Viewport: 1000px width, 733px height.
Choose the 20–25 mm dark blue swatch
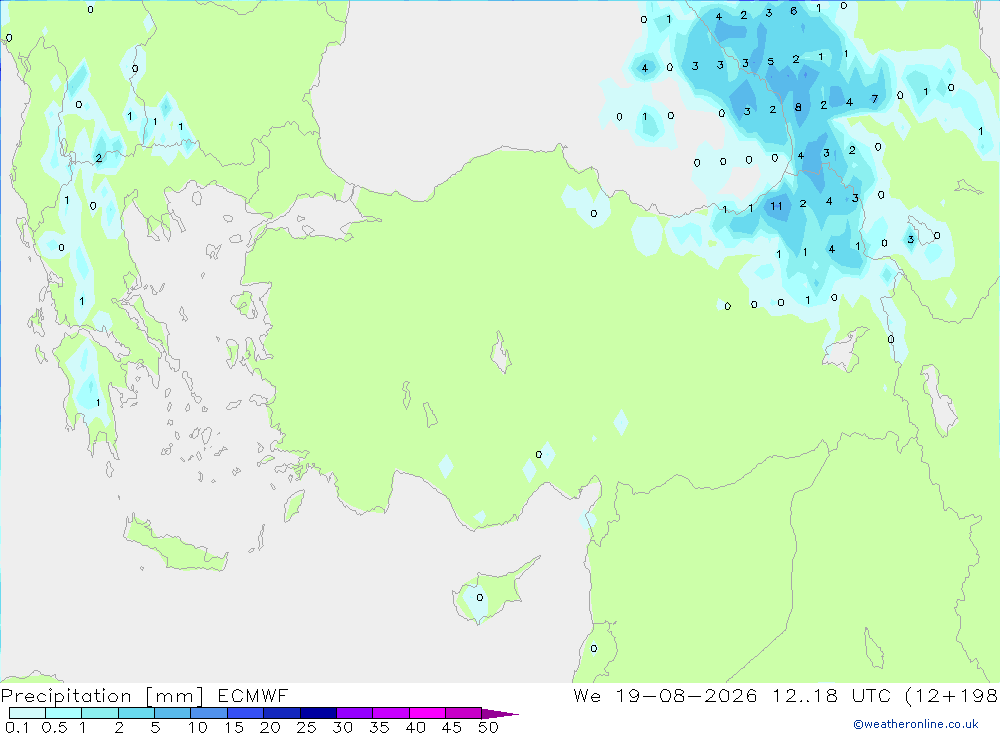[282, 713]
